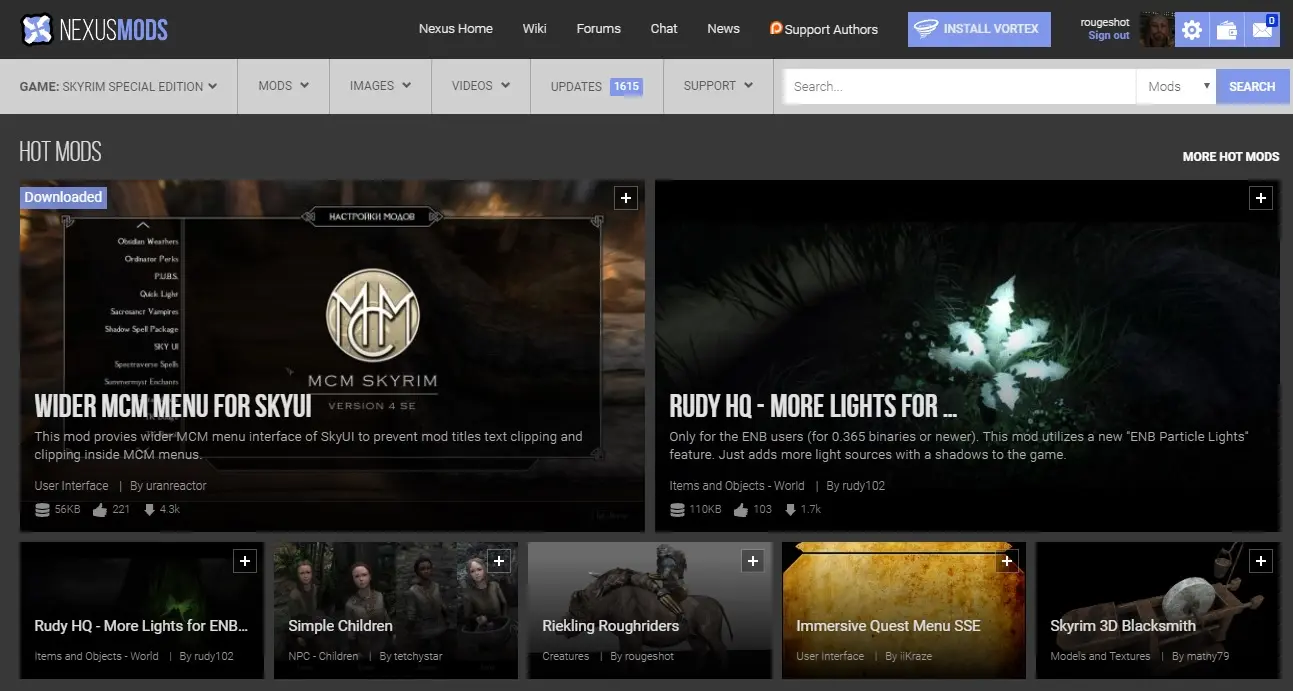Screen dimensions: 1293x691
Task: Click plus icon on Riekling Roughriders card
Action: pos(753,562)
